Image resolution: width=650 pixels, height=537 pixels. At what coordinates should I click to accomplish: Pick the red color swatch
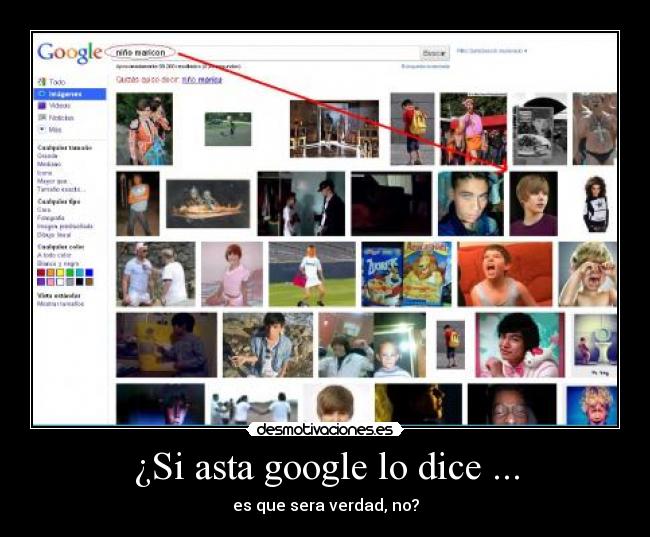point(41,273)
